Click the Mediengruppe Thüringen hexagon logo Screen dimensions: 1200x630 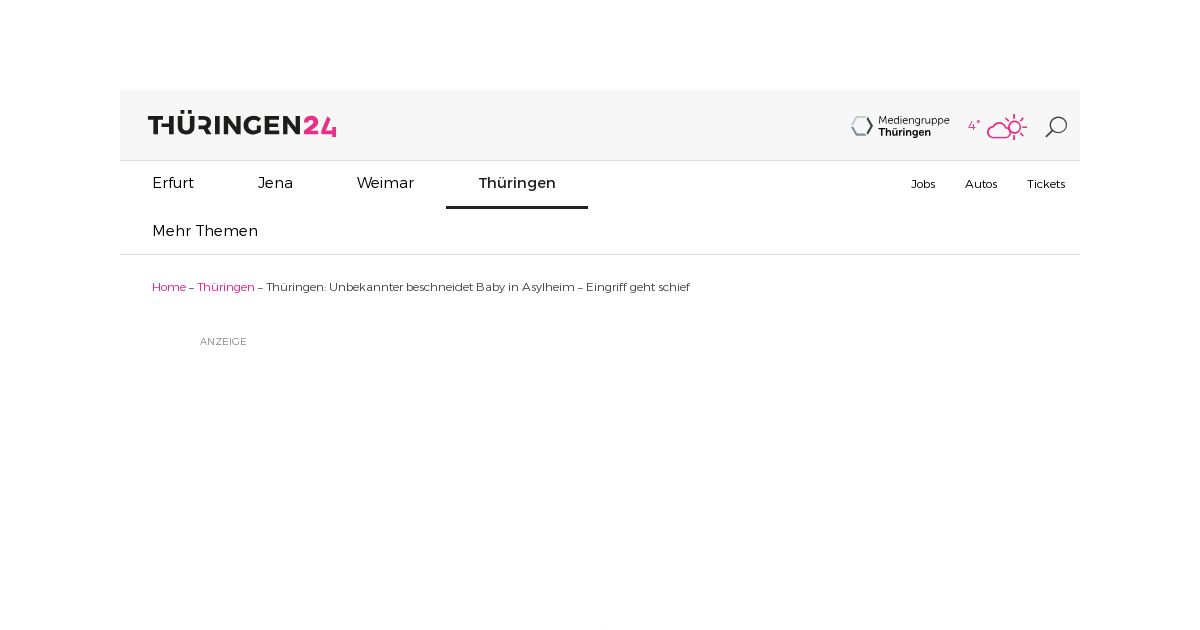tap(862, 126)
